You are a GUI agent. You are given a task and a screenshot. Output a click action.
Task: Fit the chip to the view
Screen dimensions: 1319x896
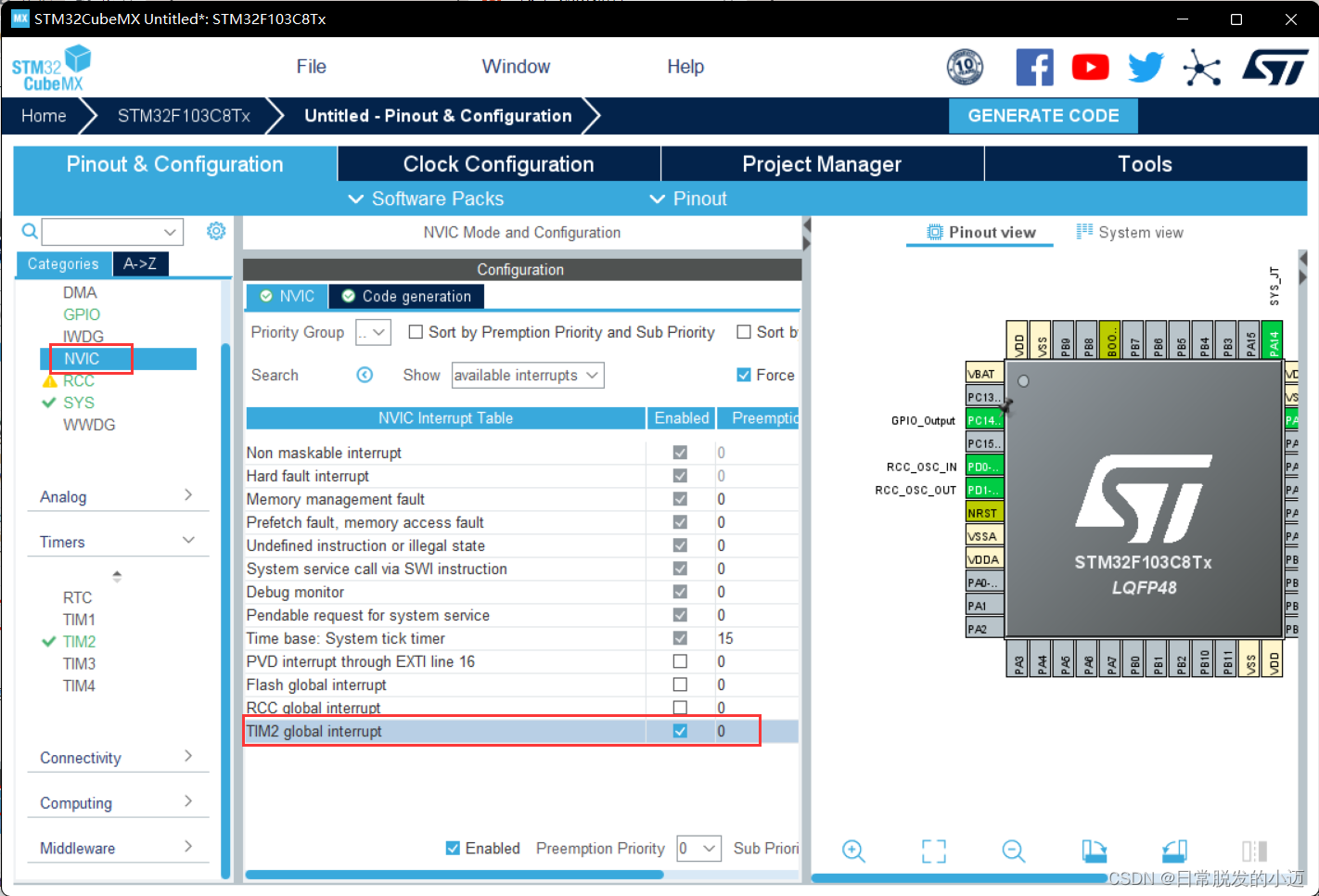coord(934,851)
